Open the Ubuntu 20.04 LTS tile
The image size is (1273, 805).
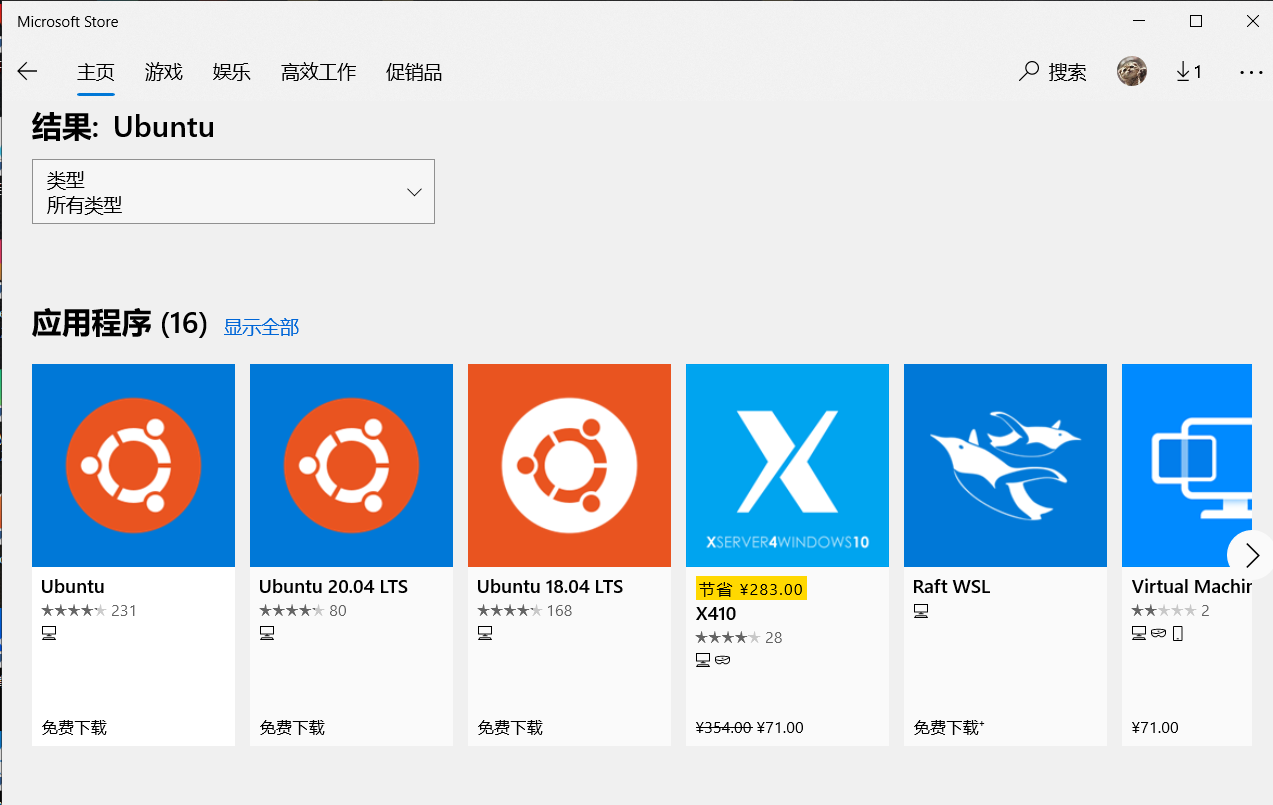click(x=351, y=465)
